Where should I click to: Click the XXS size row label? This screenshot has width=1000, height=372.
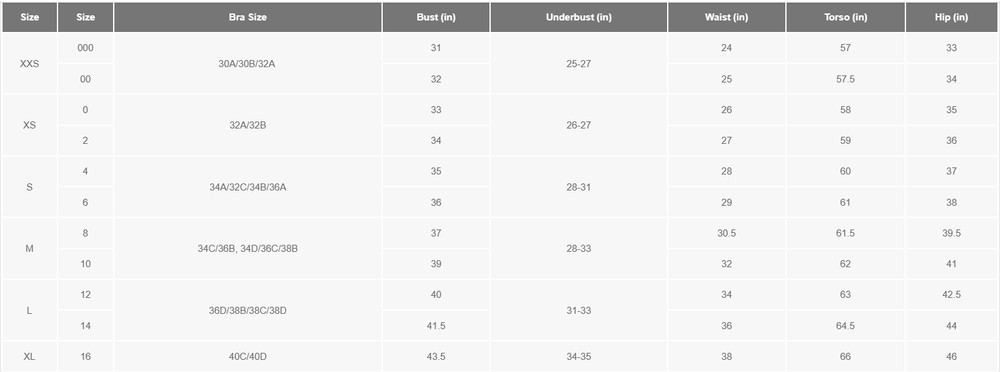(29, 64)
